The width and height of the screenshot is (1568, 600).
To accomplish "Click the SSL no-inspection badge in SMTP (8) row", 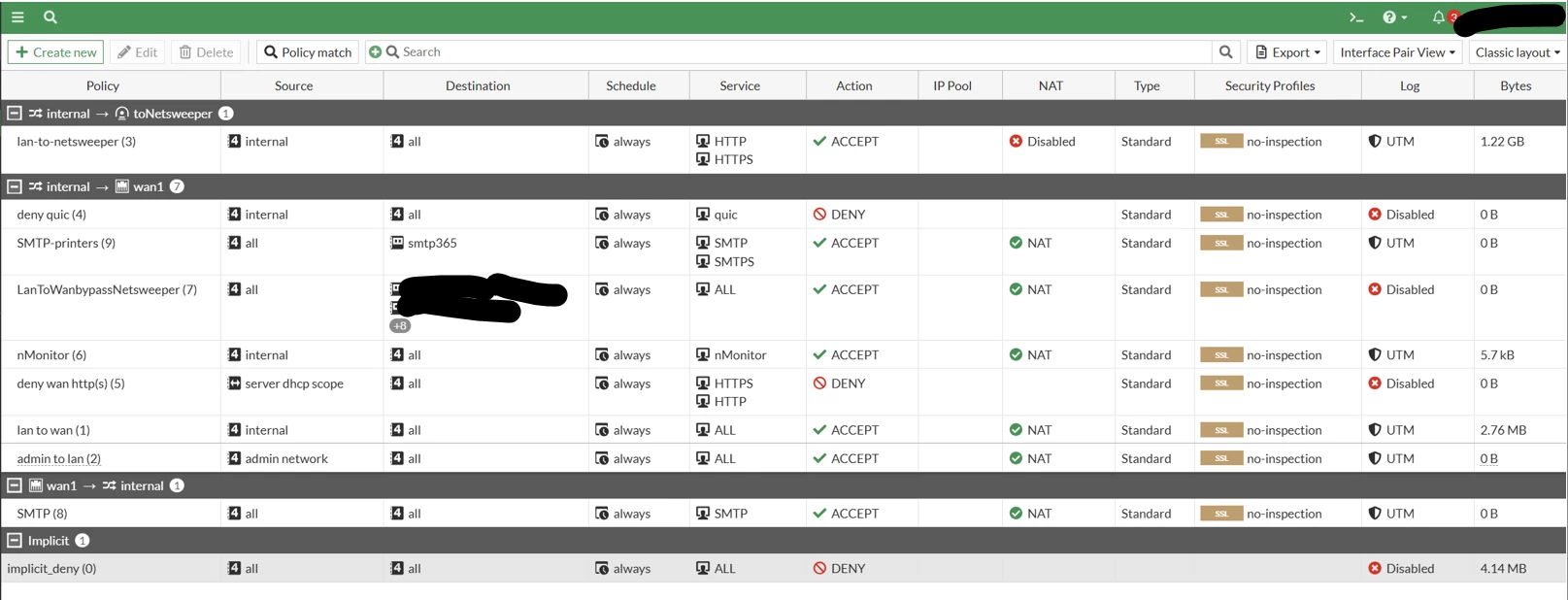I will point(1221,514).
